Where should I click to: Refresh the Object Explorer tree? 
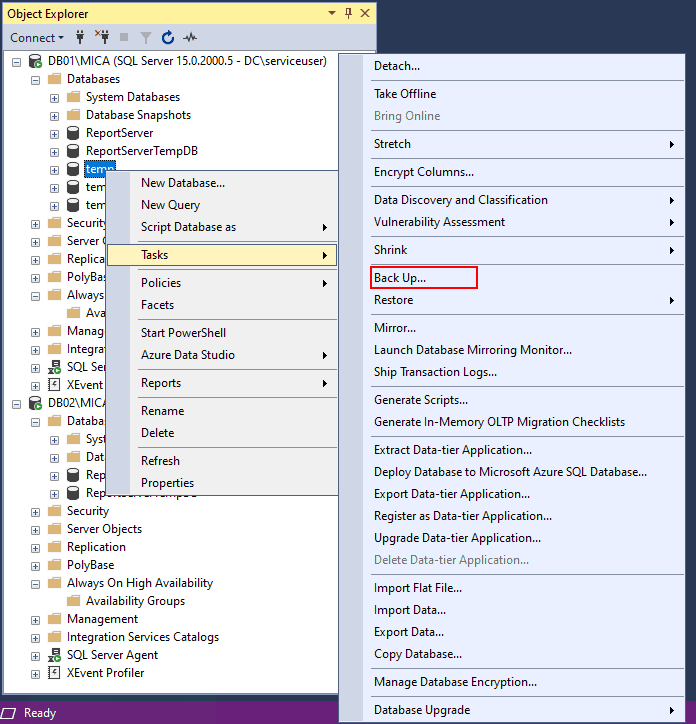(x=167, y=38)
